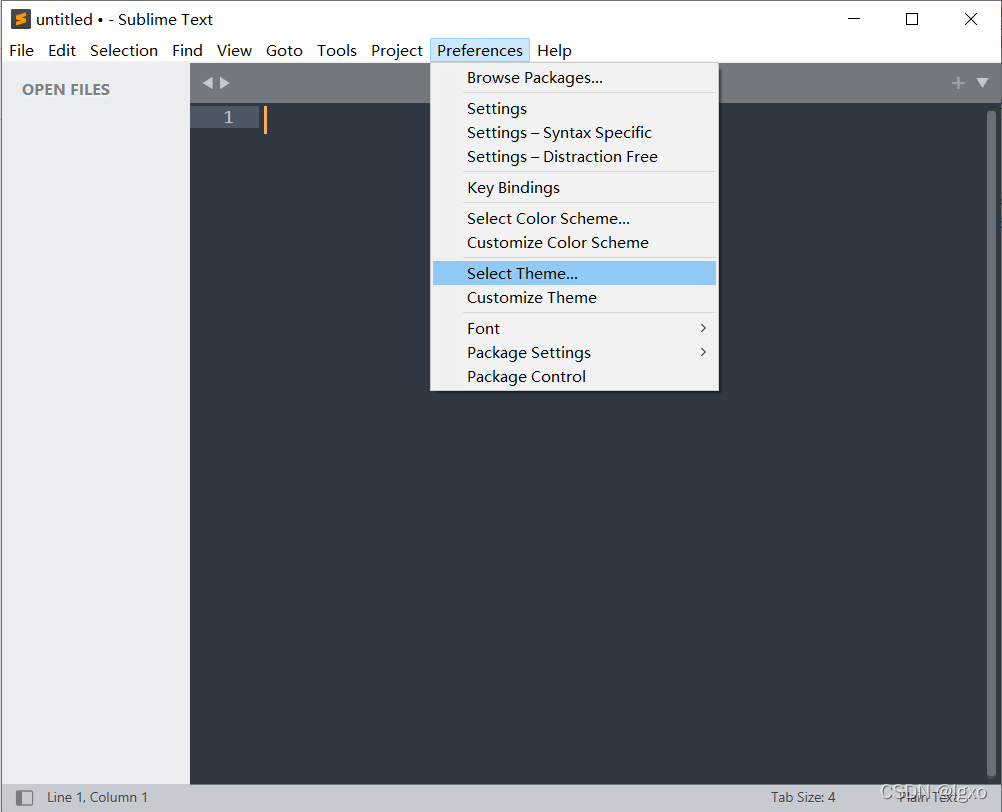Open the Help menu
Viewport: 1002px width, 812px height.
point(554,50)
